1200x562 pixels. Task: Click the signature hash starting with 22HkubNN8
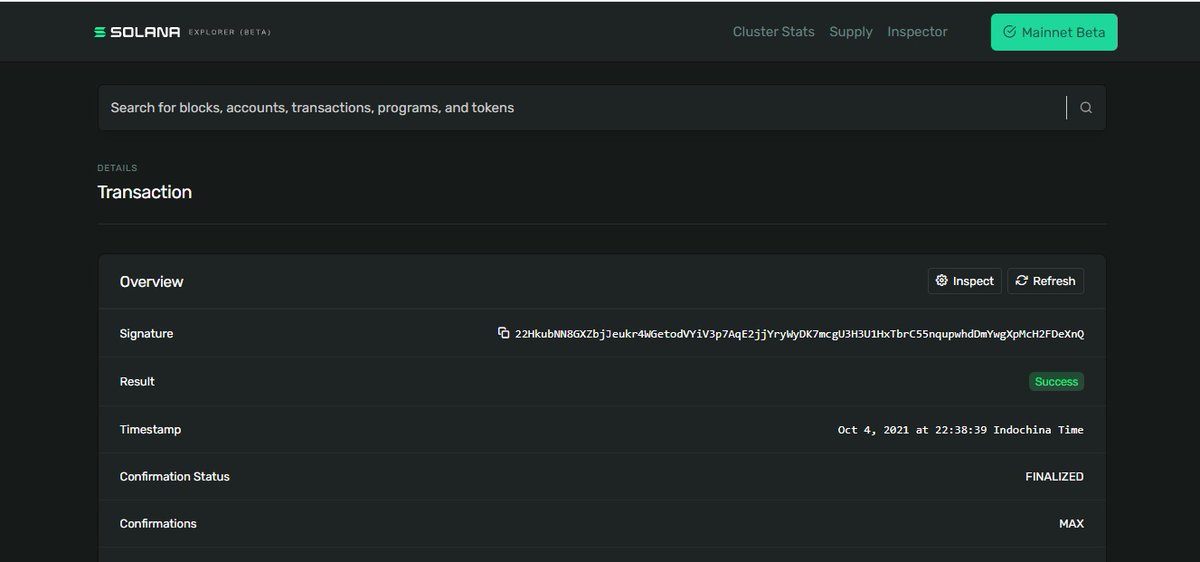pyautogui.click(x=799, y=334)
